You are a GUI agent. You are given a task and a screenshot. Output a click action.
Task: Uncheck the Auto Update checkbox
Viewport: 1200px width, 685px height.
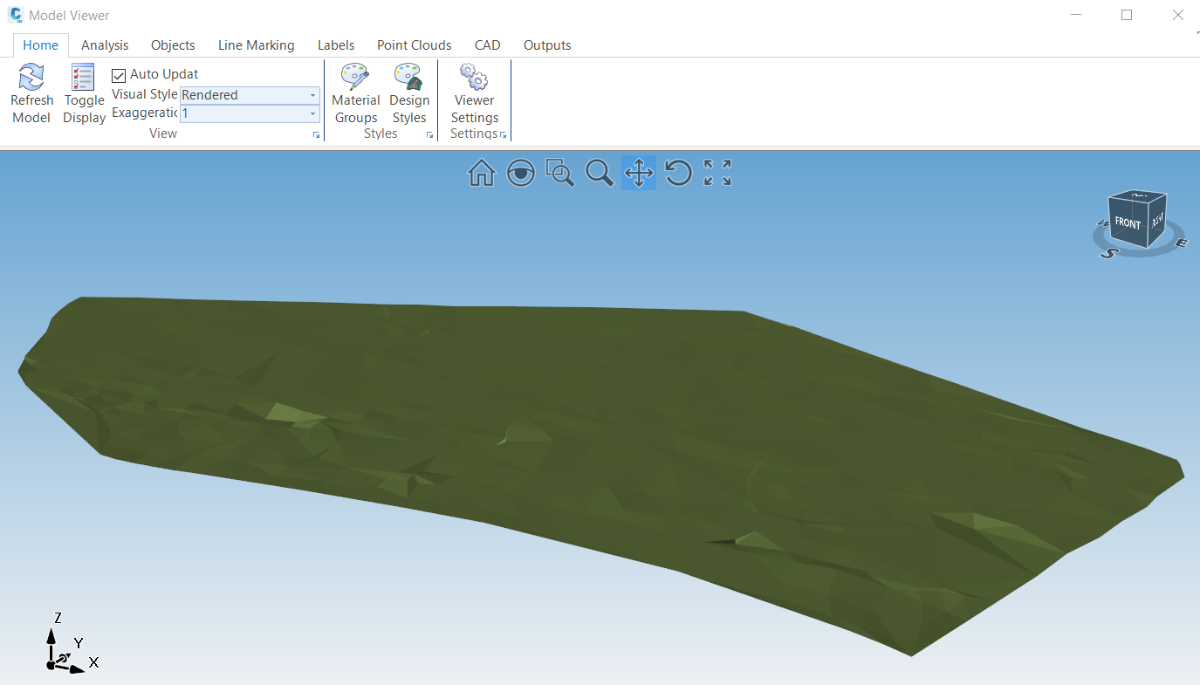(119, 75)
